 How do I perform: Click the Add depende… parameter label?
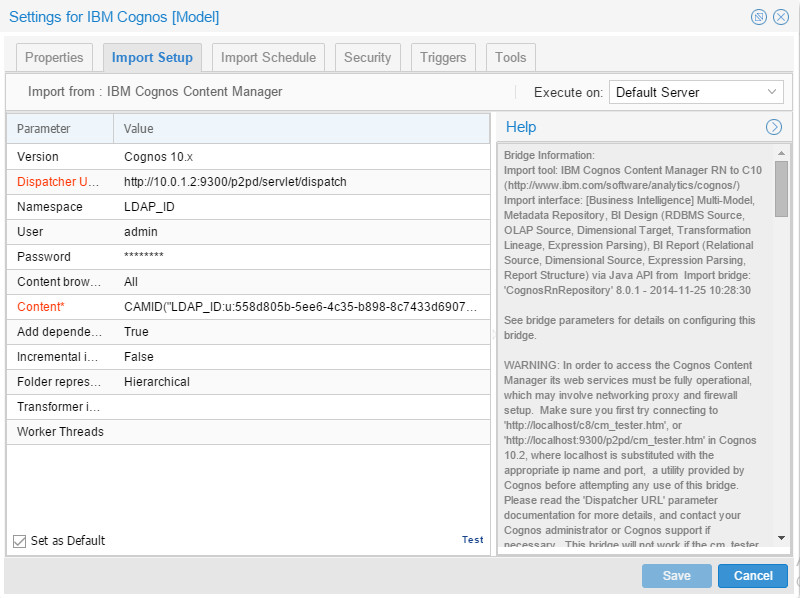59,332
